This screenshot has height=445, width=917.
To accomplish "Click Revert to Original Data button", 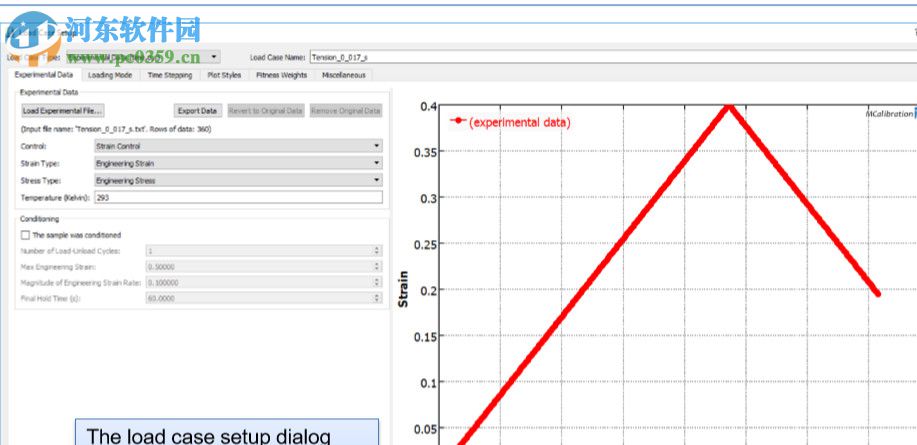I will click(x=266, y=111).
